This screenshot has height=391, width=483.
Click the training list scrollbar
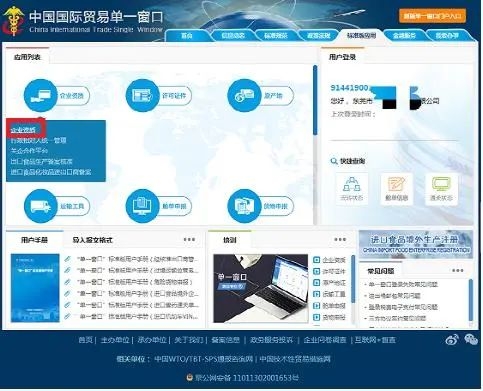(353, 279)
